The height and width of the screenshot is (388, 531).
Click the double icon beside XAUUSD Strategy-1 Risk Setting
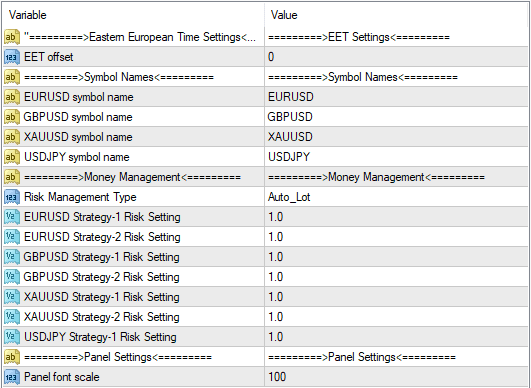tap(12, 297)
